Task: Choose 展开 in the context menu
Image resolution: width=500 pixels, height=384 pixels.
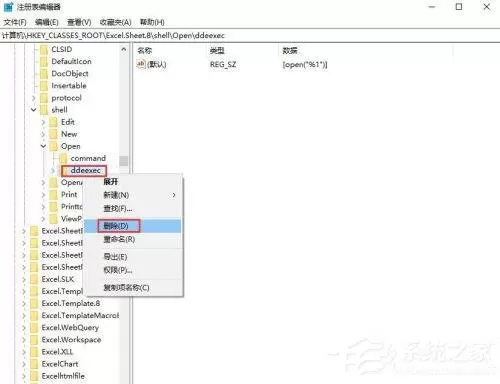Action: (x=133, y=182)
